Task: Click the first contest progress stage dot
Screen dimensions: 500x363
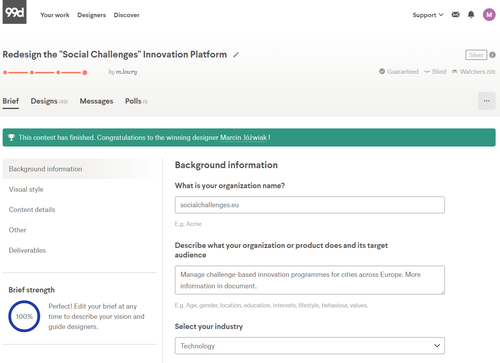Action: [5, 72]
